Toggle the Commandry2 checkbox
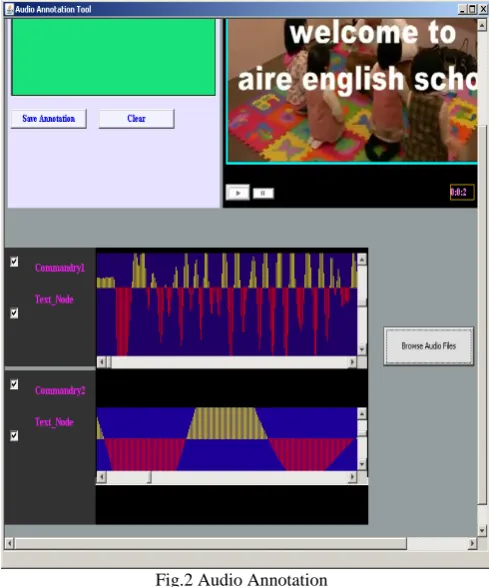 (x=14, y=384)
